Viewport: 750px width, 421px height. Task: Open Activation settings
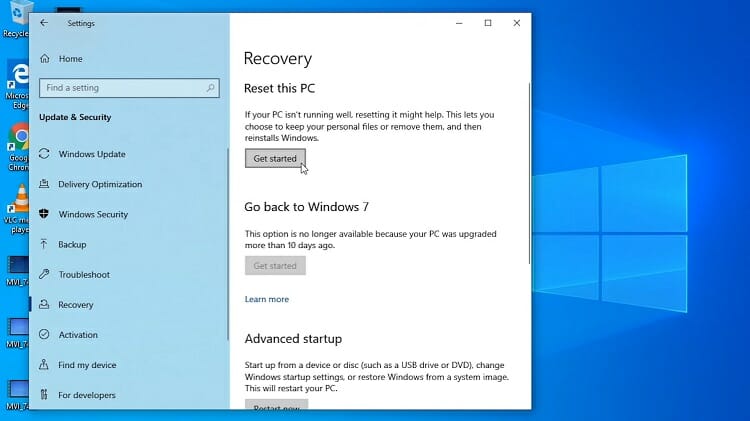point(78,335)
